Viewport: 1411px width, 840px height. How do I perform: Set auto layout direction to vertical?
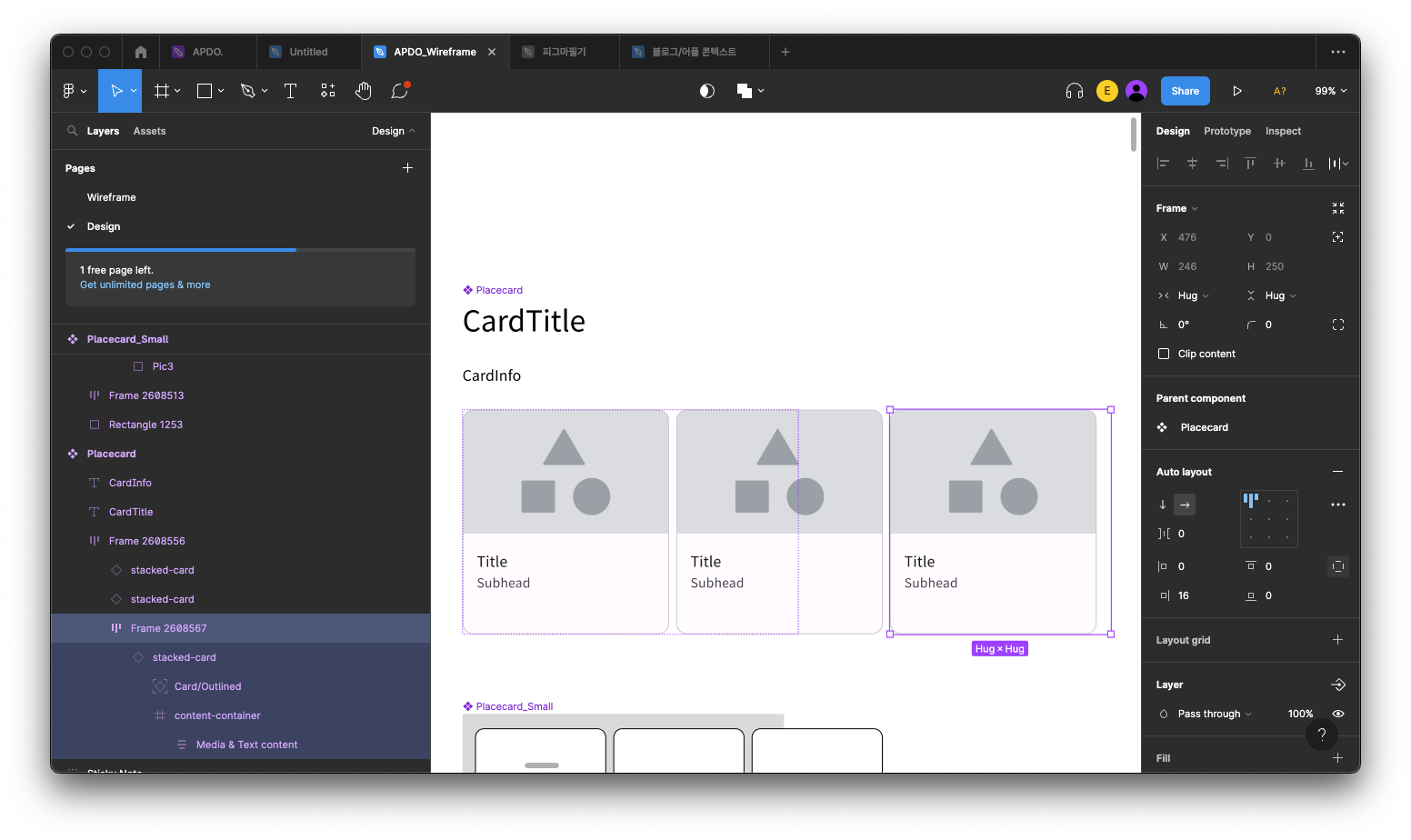pos(1163,505)
